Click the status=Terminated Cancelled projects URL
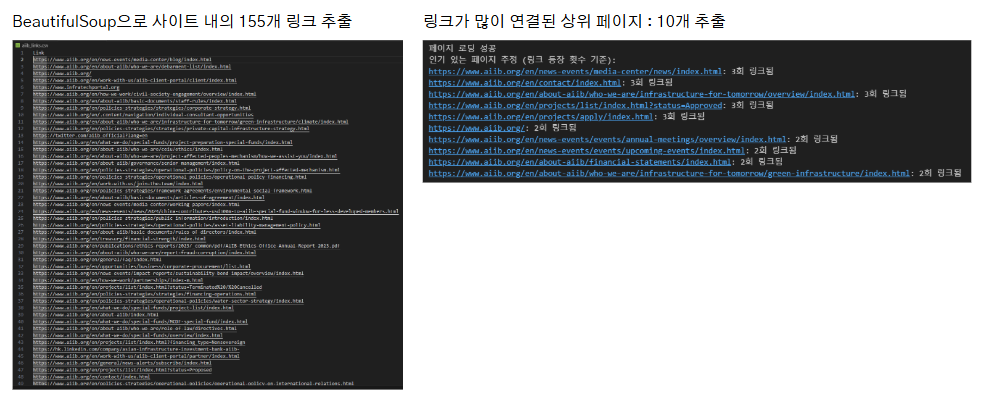The width and height of the screenshot is (984, 408). point(147,287)
